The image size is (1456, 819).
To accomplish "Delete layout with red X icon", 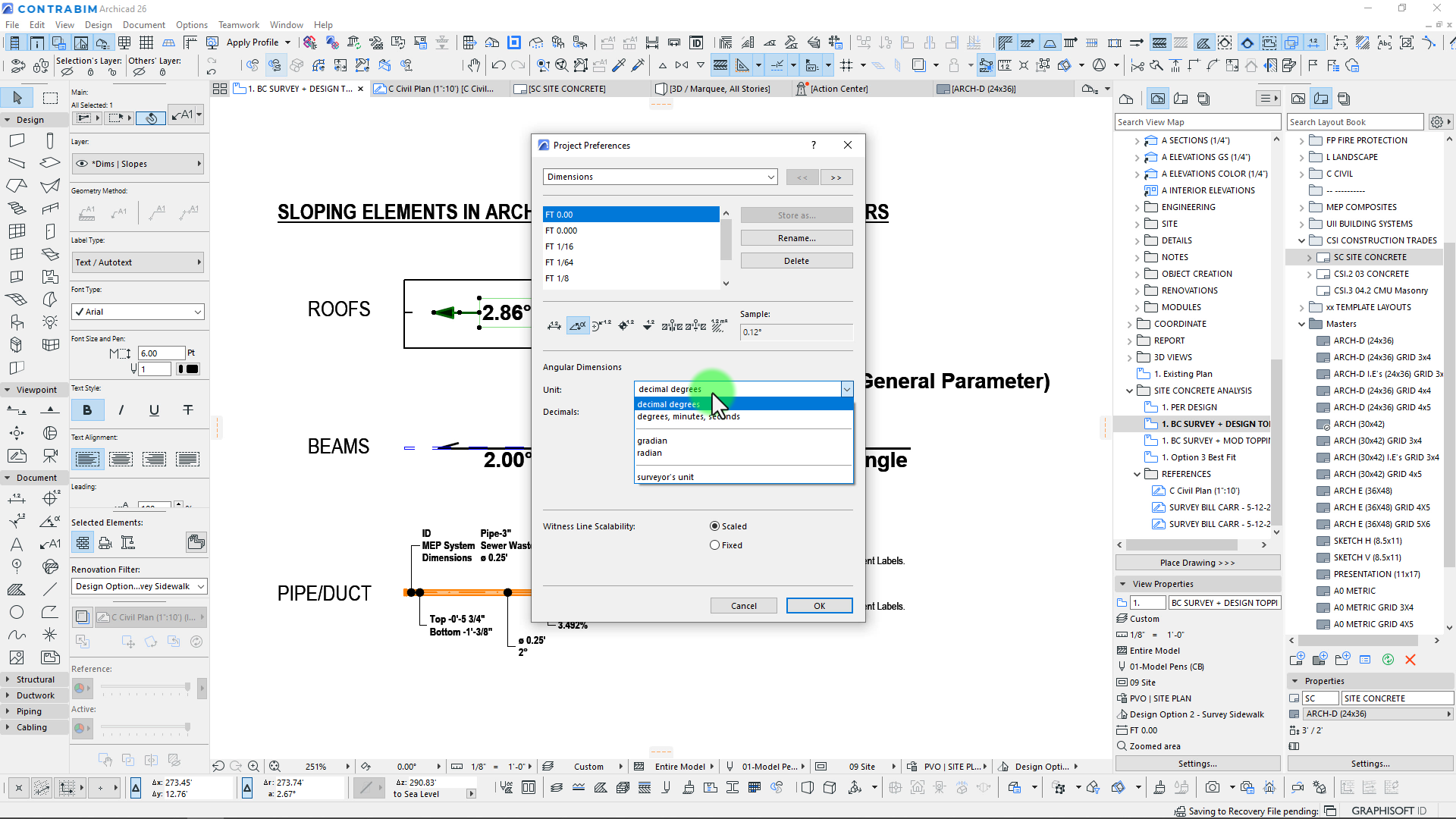I will tap(1410, 660).
